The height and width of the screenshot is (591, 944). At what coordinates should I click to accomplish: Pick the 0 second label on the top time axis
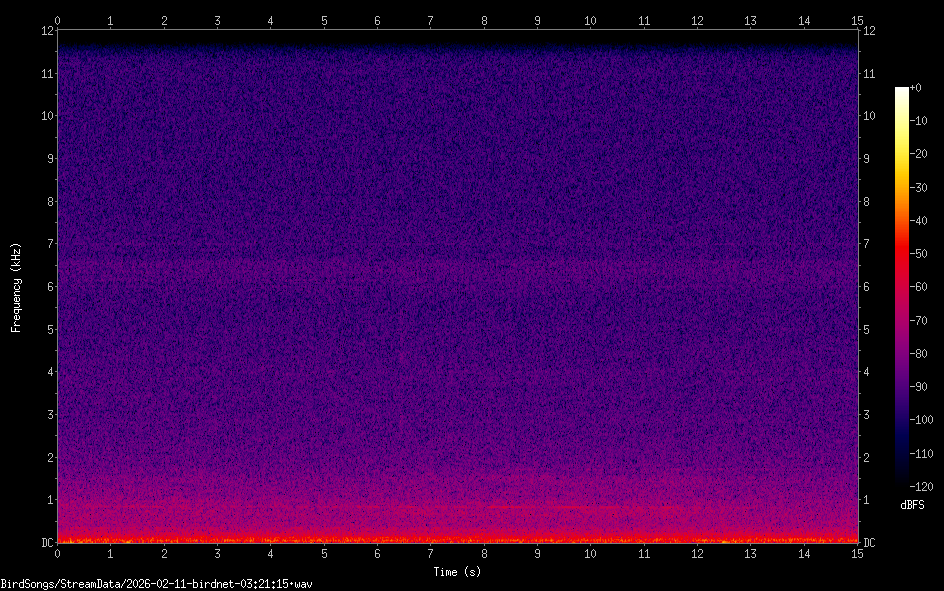pos(58,19)
